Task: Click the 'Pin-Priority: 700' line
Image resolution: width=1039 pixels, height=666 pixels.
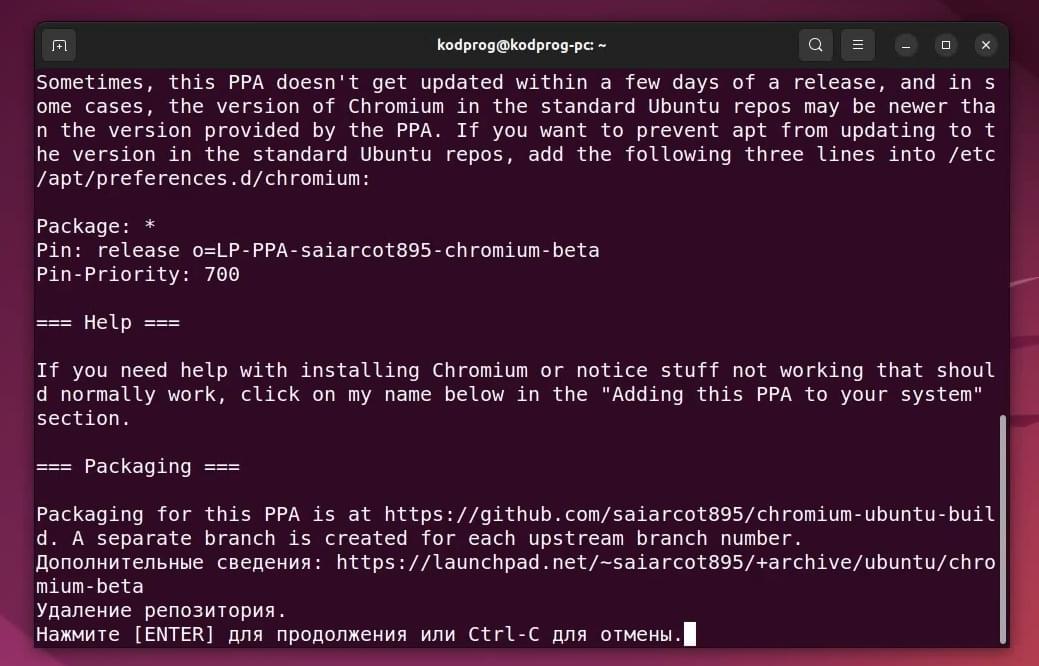Action: point(138,274)
